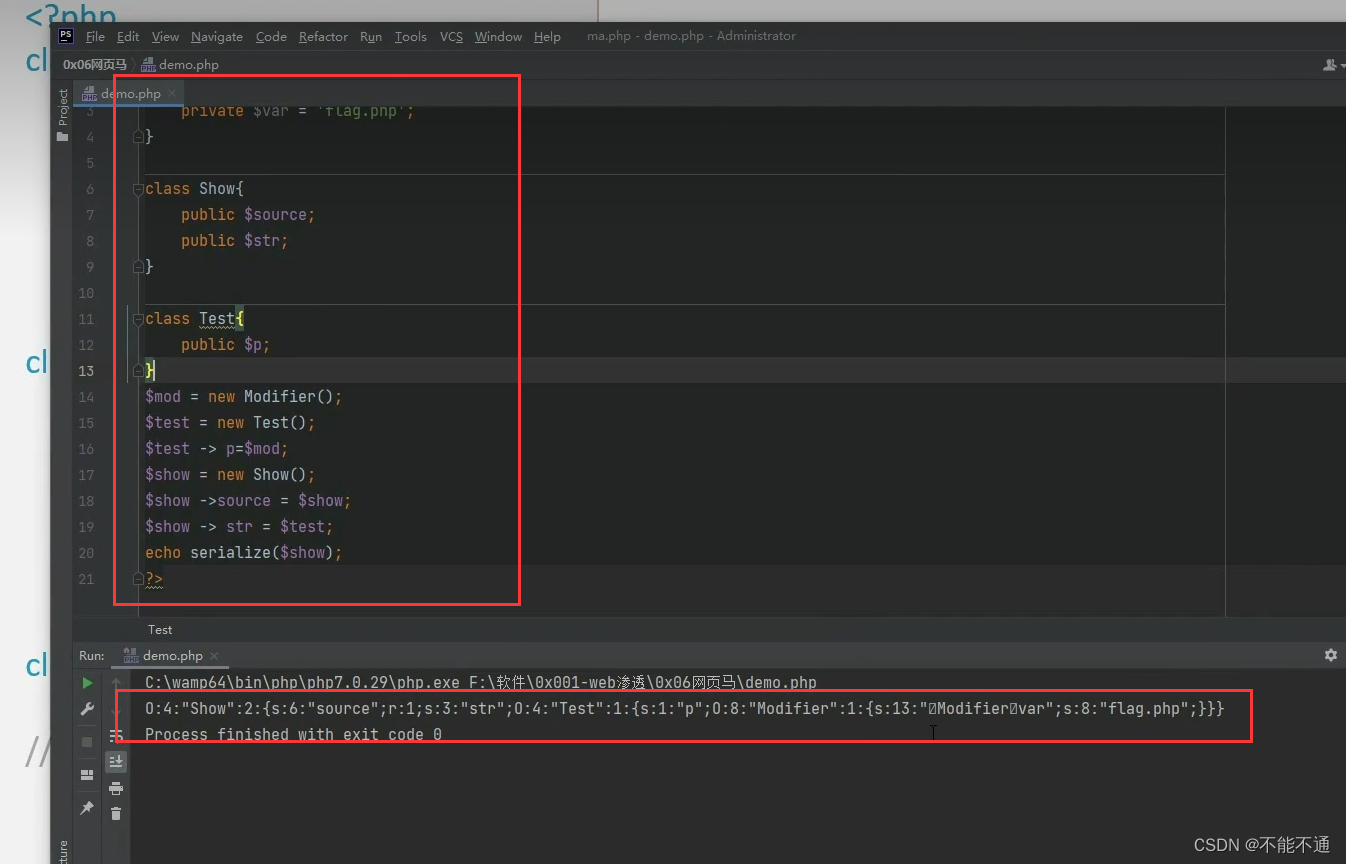Collapse fold marker at line 9
This screenshot has width=1346, height=864.
138,267
